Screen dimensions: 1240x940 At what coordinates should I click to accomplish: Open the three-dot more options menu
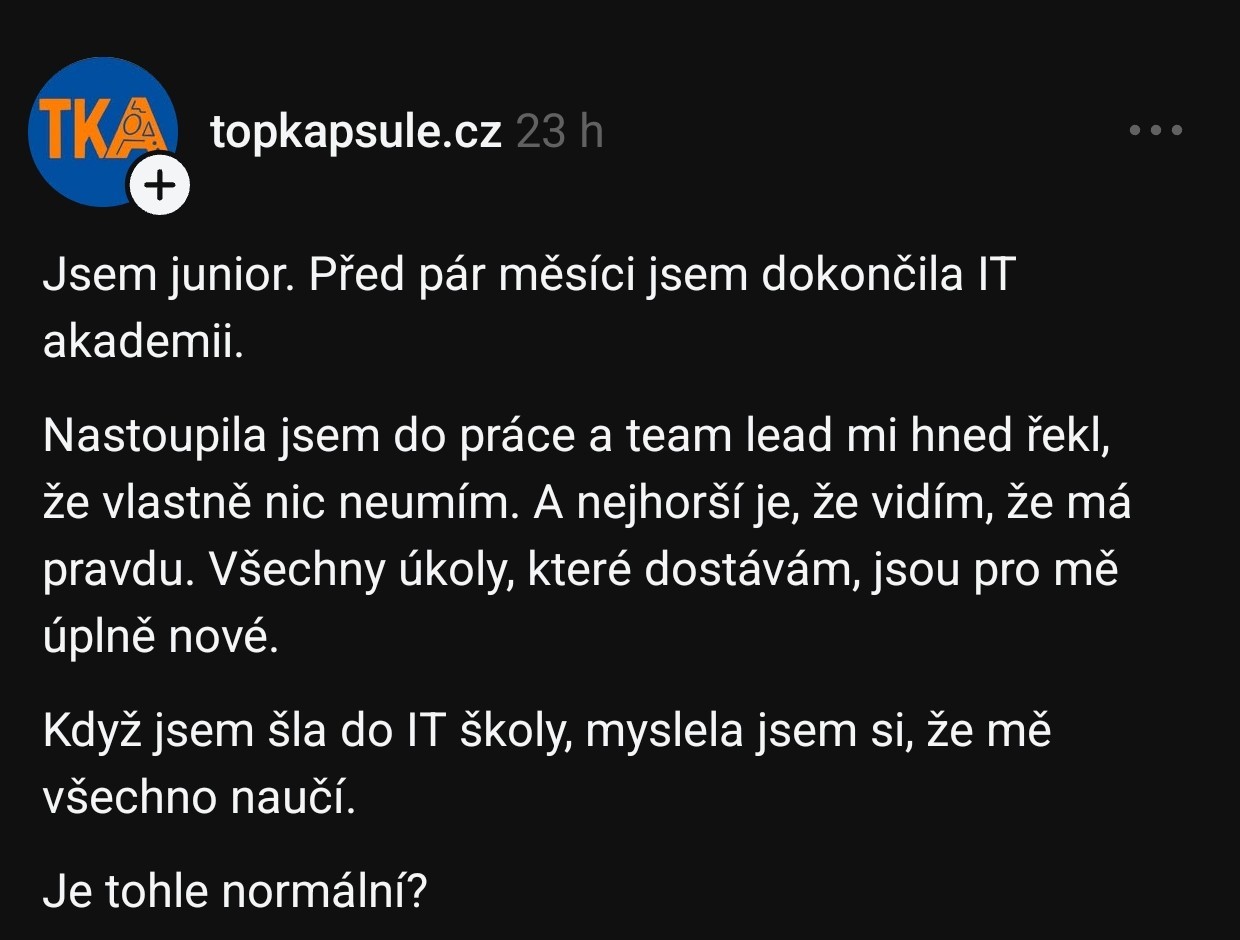coord(1156,130)
